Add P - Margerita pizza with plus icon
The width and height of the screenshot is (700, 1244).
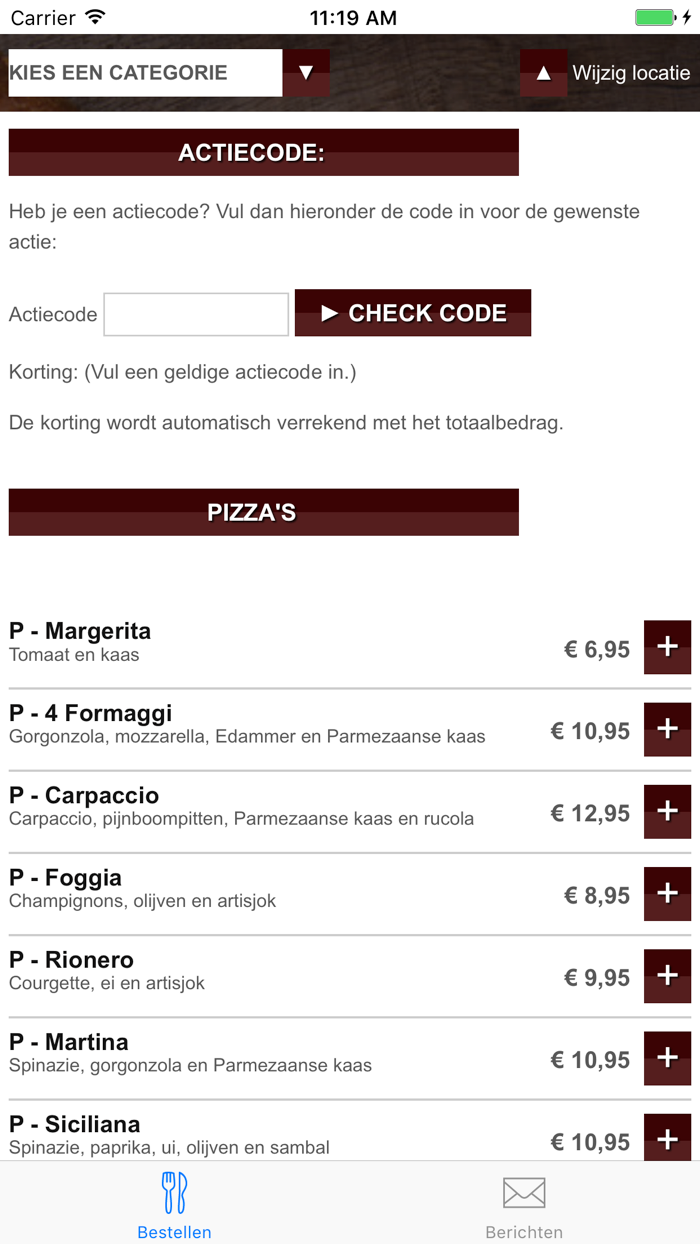[x=667, y=647]
